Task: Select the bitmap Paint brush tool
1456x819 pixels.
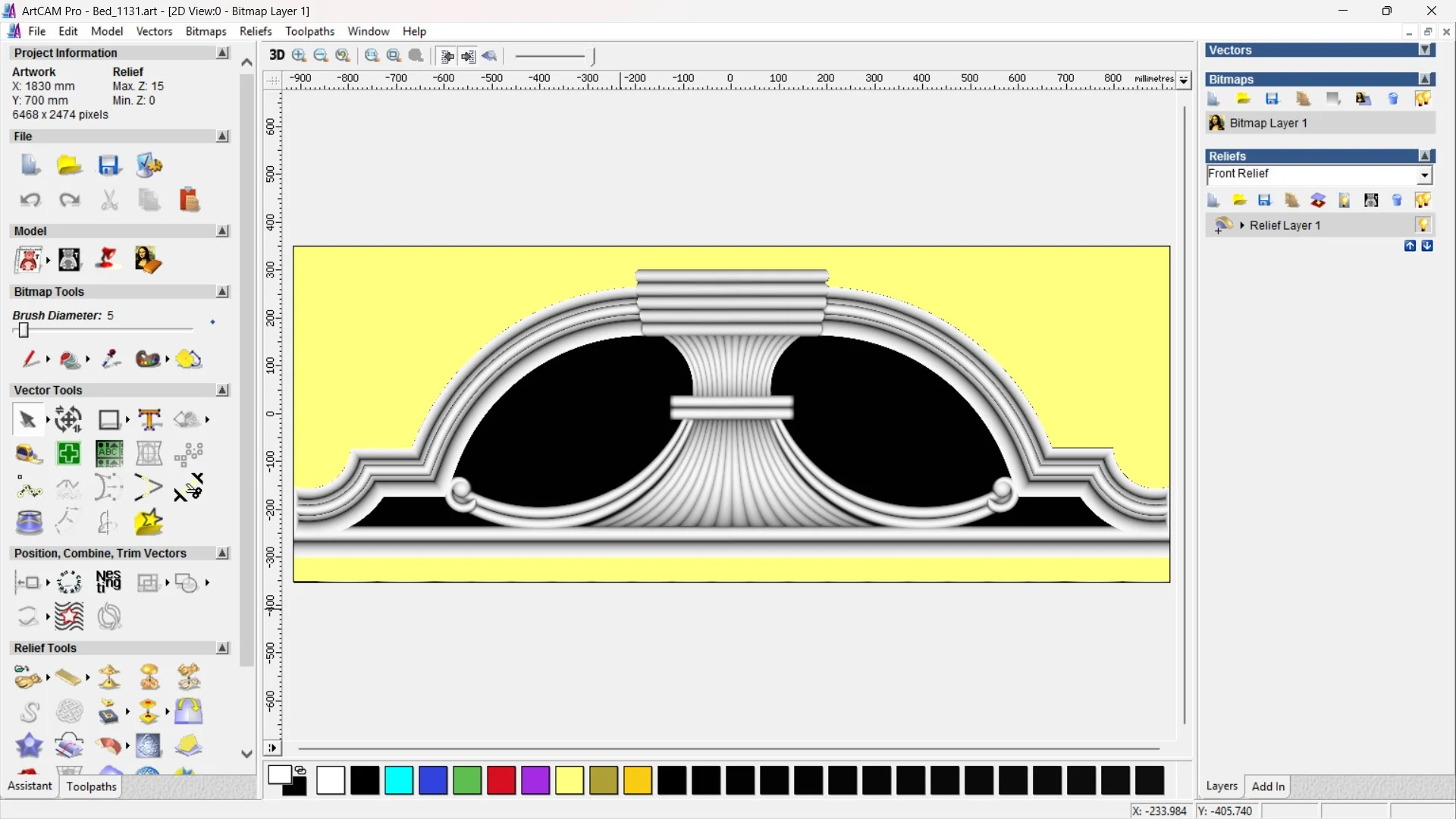Action: click(x=30, y=359)
